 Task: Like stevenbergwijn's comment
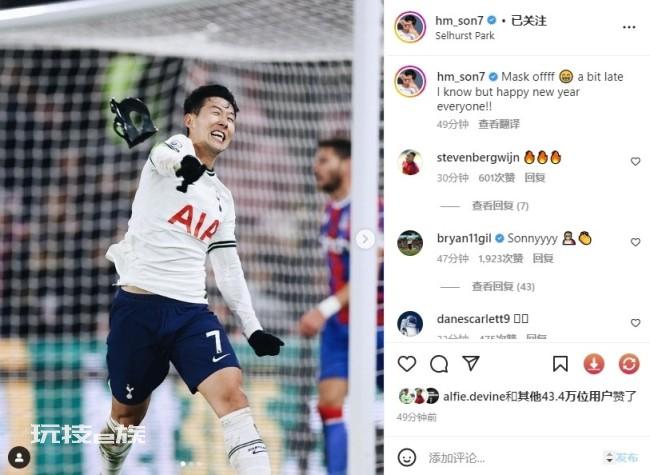635,161
